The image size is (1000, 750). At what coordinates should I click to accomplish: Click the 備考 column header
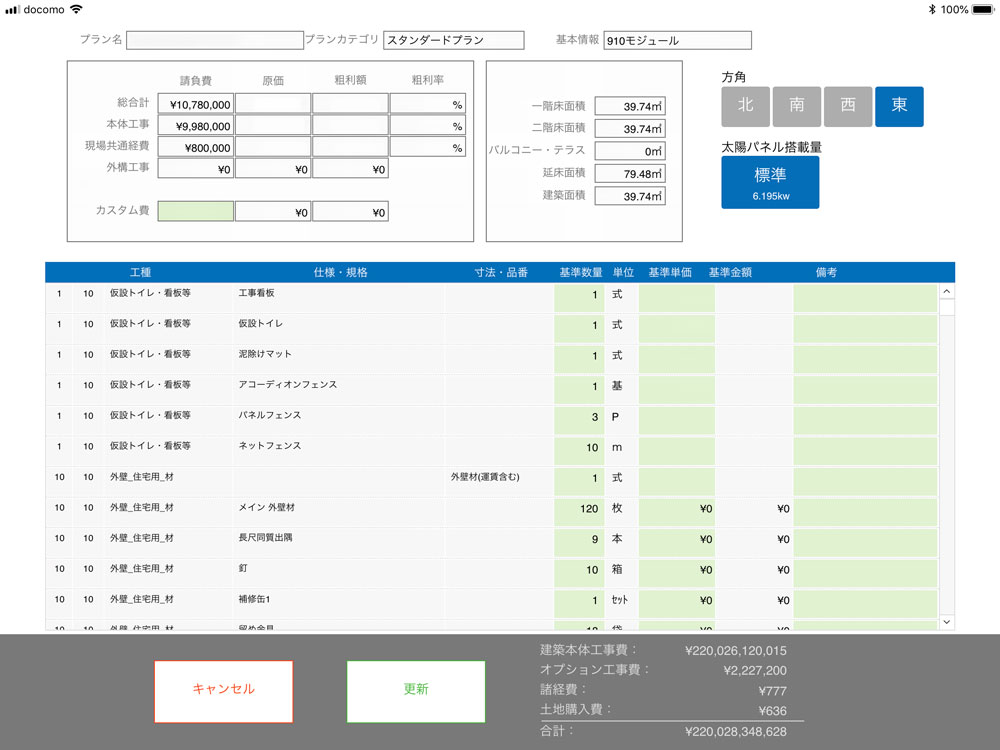tap(826, 272)
